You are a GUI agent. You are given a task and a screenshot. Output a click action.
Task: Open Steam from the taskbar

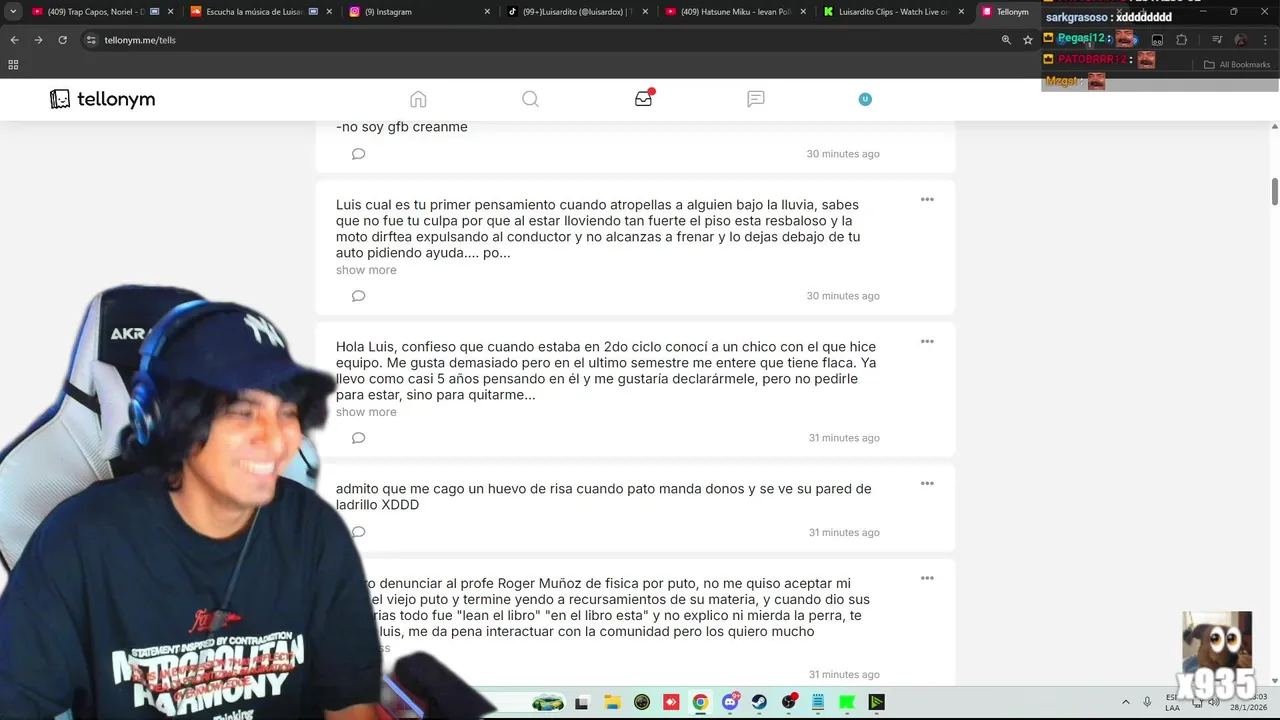759,702
